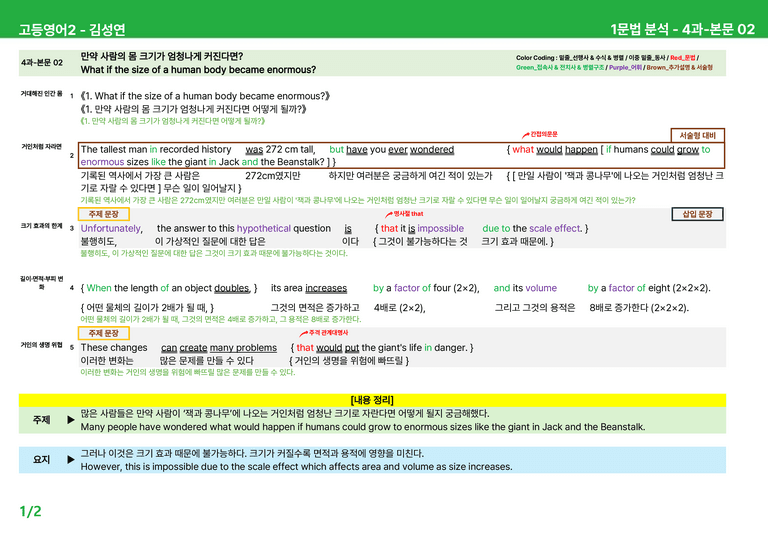Click the red arrow beside 간접의문문 annotation
The height and width of the screenshot is (543, 768).
click(526, 135)
